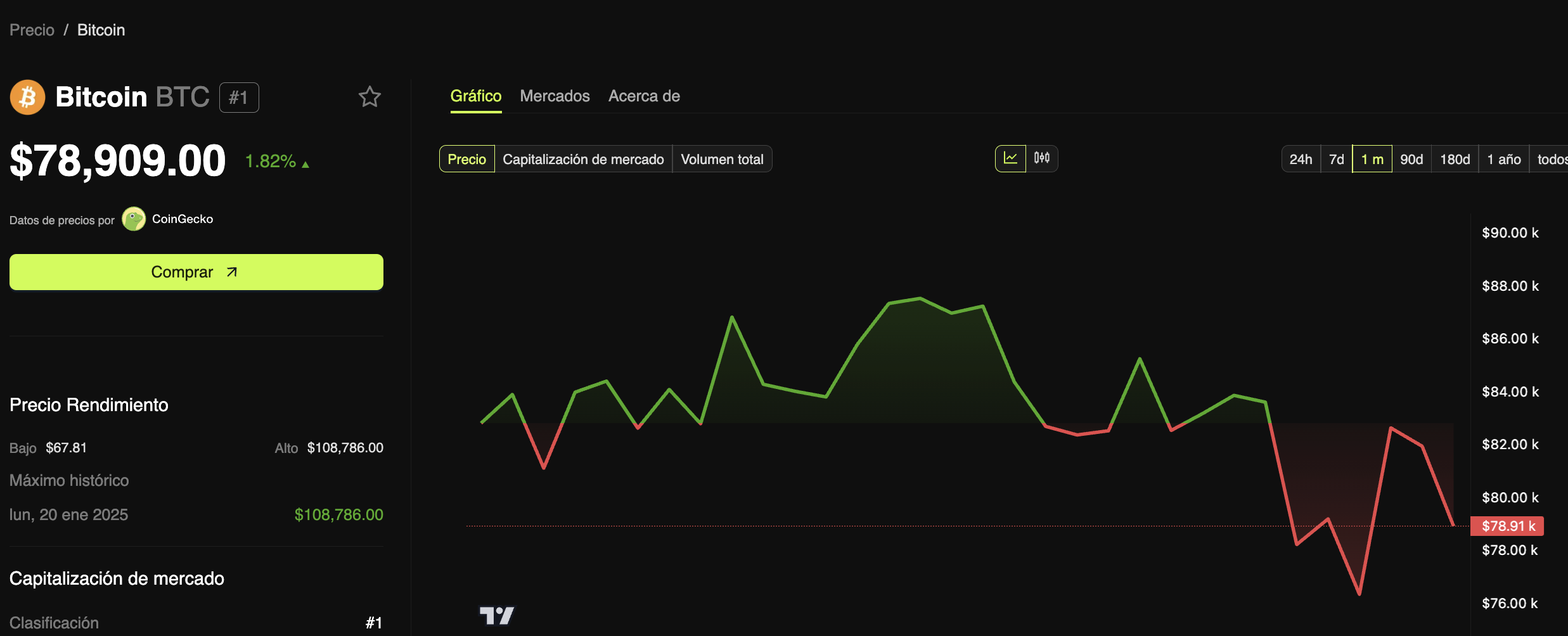Screen dimensions: 1568x636
Task: Click the Clasificación row label
Action: point(54,623)
